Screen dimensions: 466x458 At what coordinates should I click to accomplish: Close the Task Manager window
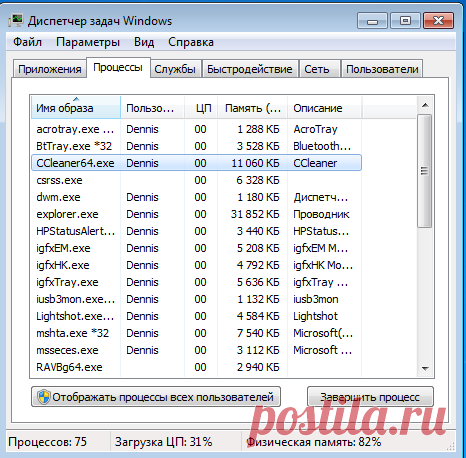click(x=438, y=21)
